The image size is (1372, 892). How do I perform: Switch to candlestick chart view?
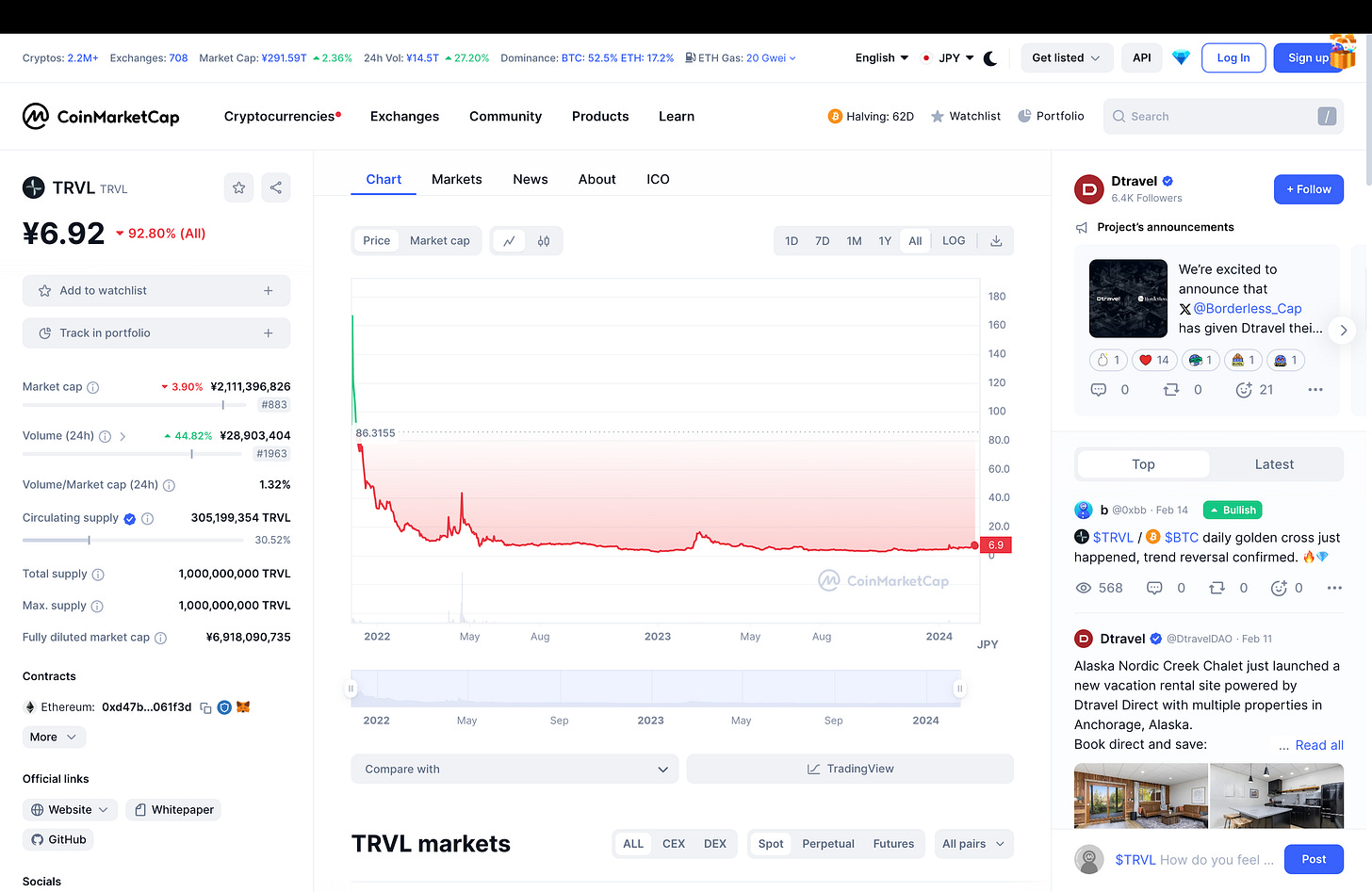click(544, 241)
